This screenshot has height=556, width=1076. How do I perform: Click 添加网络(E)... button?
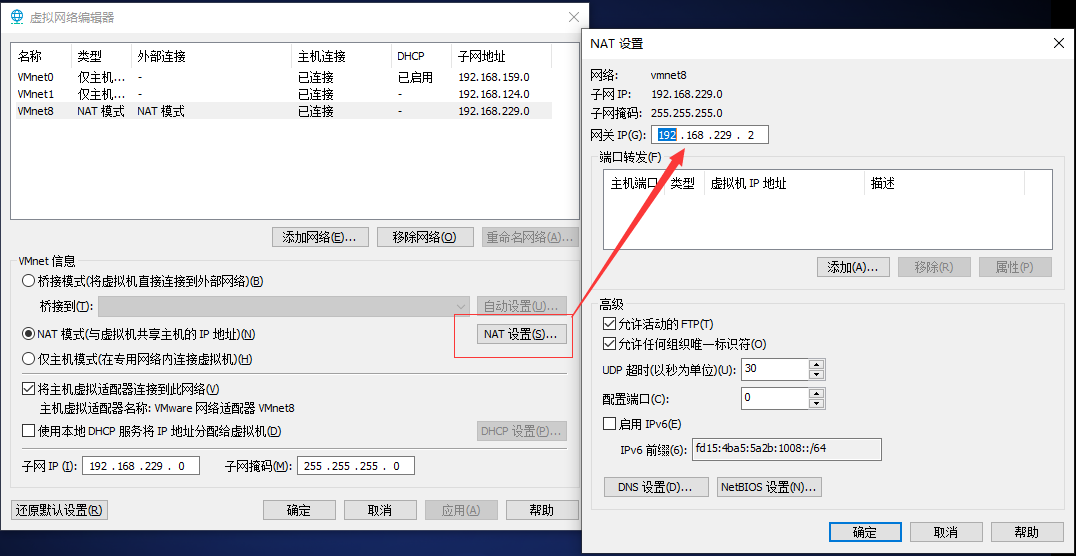click(x=320, y=238)
